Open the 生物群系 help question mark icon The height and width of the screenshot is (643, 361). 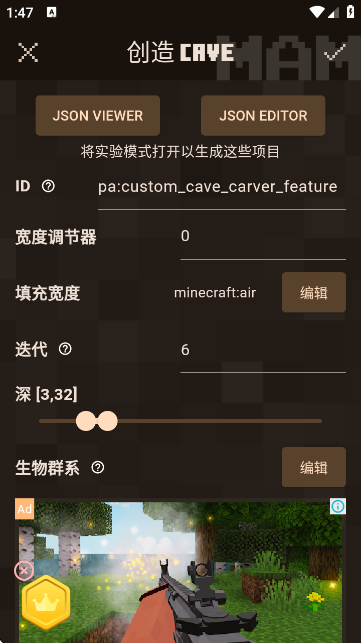tap(98, 467)
